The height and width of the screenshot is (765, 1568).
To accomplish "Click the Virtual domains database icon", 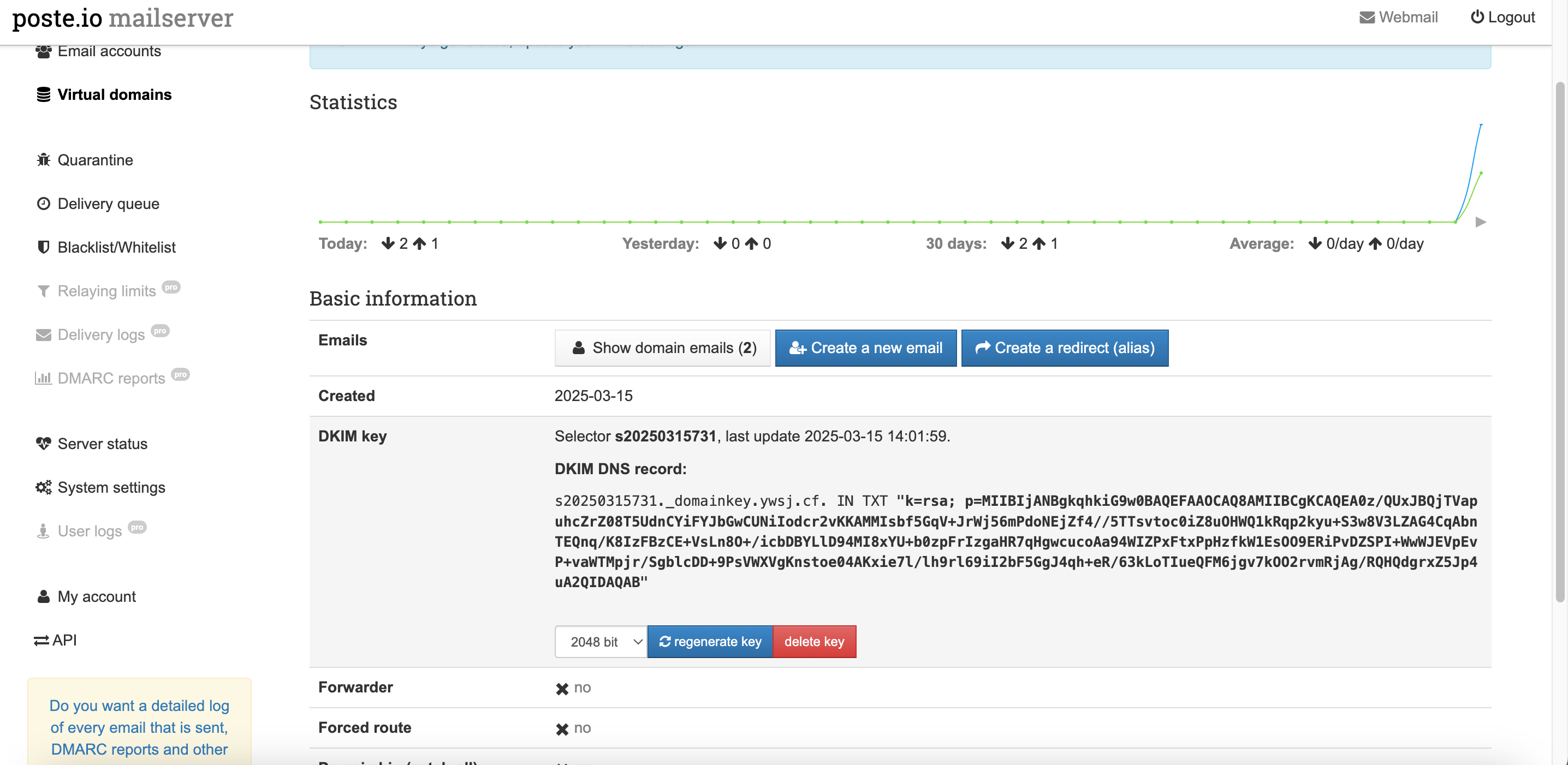I will (43, 95).
